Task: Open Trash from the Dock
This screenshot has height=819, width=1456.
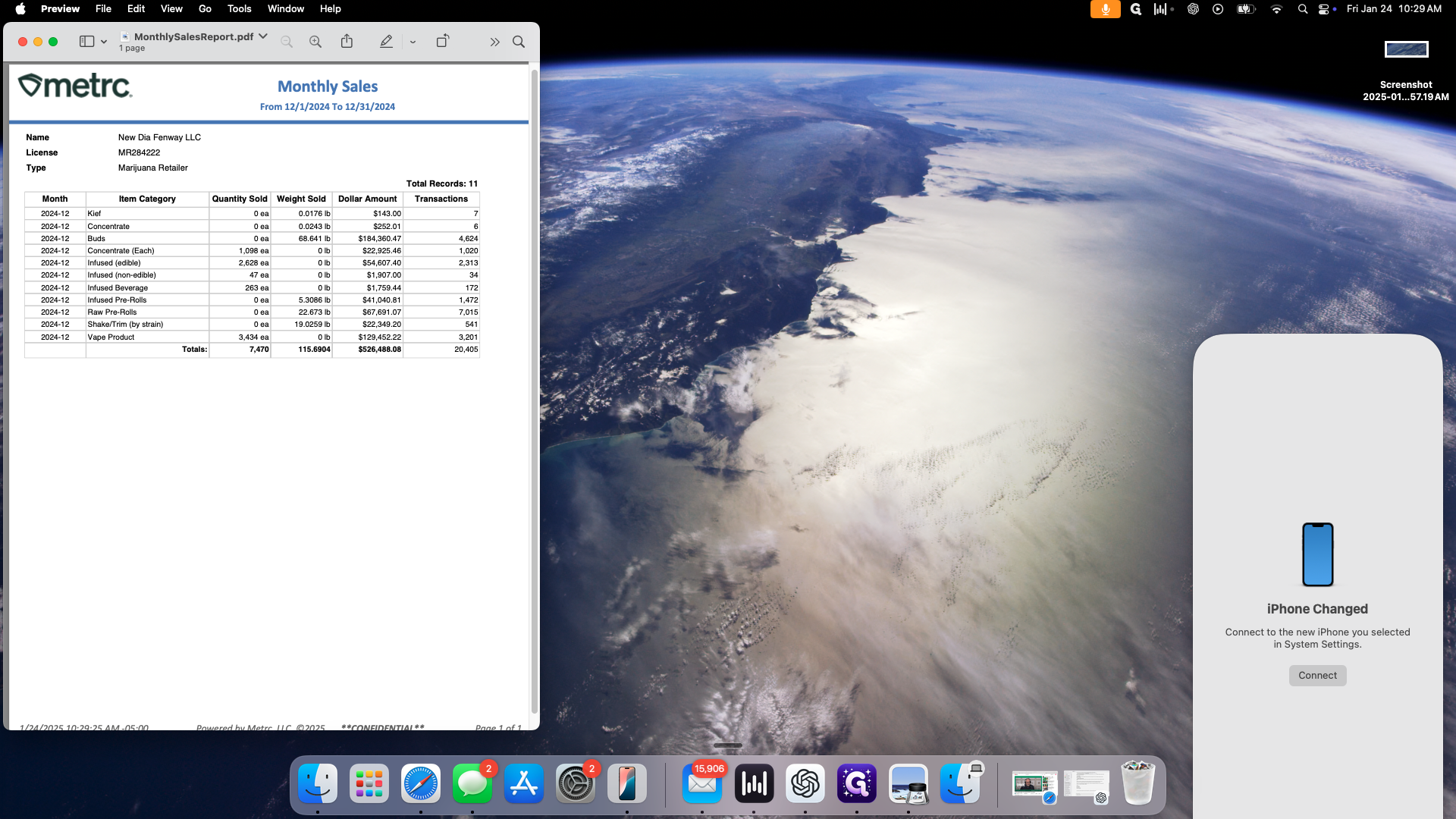Action: tap(1138, 783)
